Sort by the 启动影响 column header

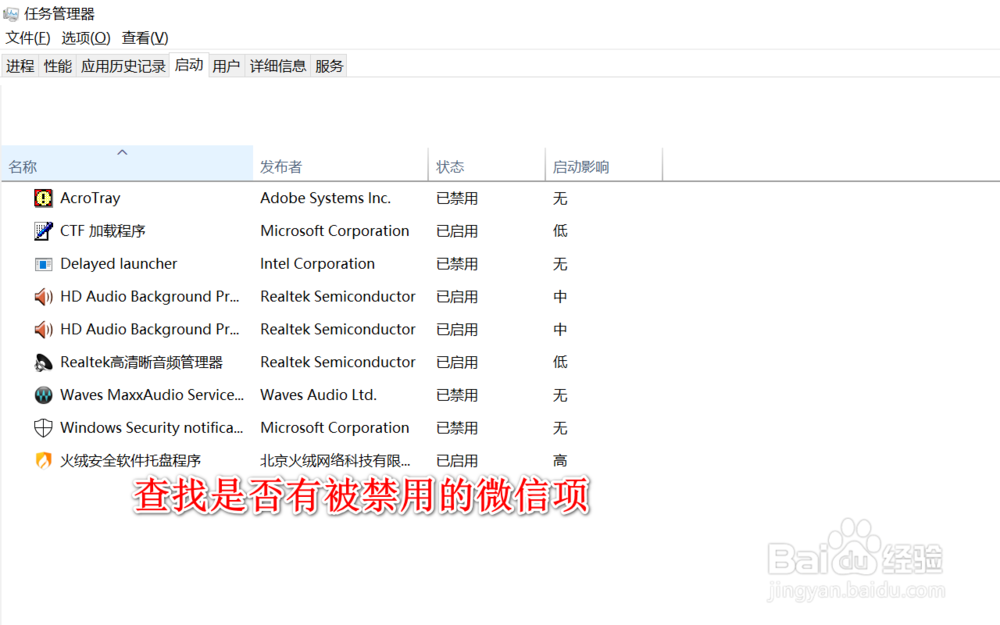604,163
